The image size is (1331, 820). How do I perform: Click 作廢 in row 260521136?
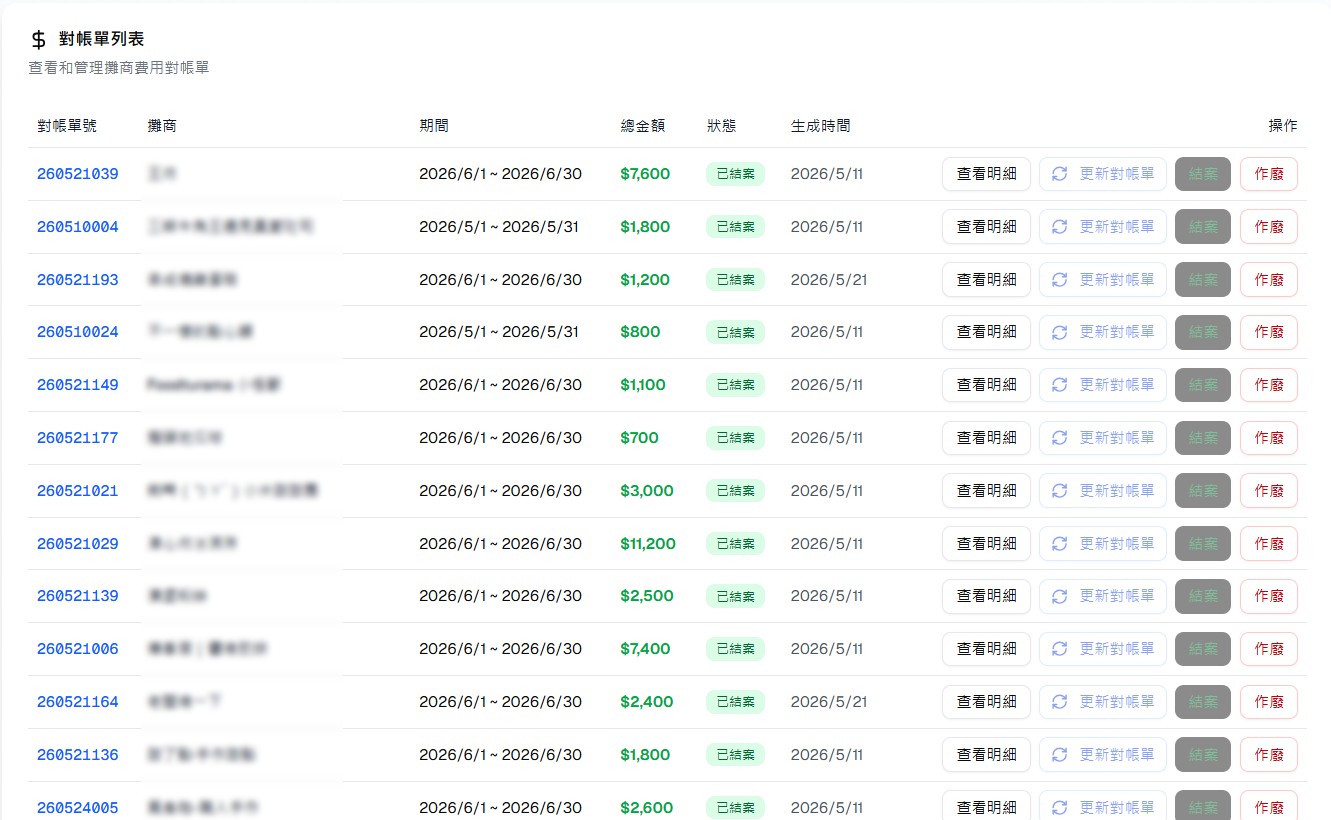click(x=1269, y=755)
